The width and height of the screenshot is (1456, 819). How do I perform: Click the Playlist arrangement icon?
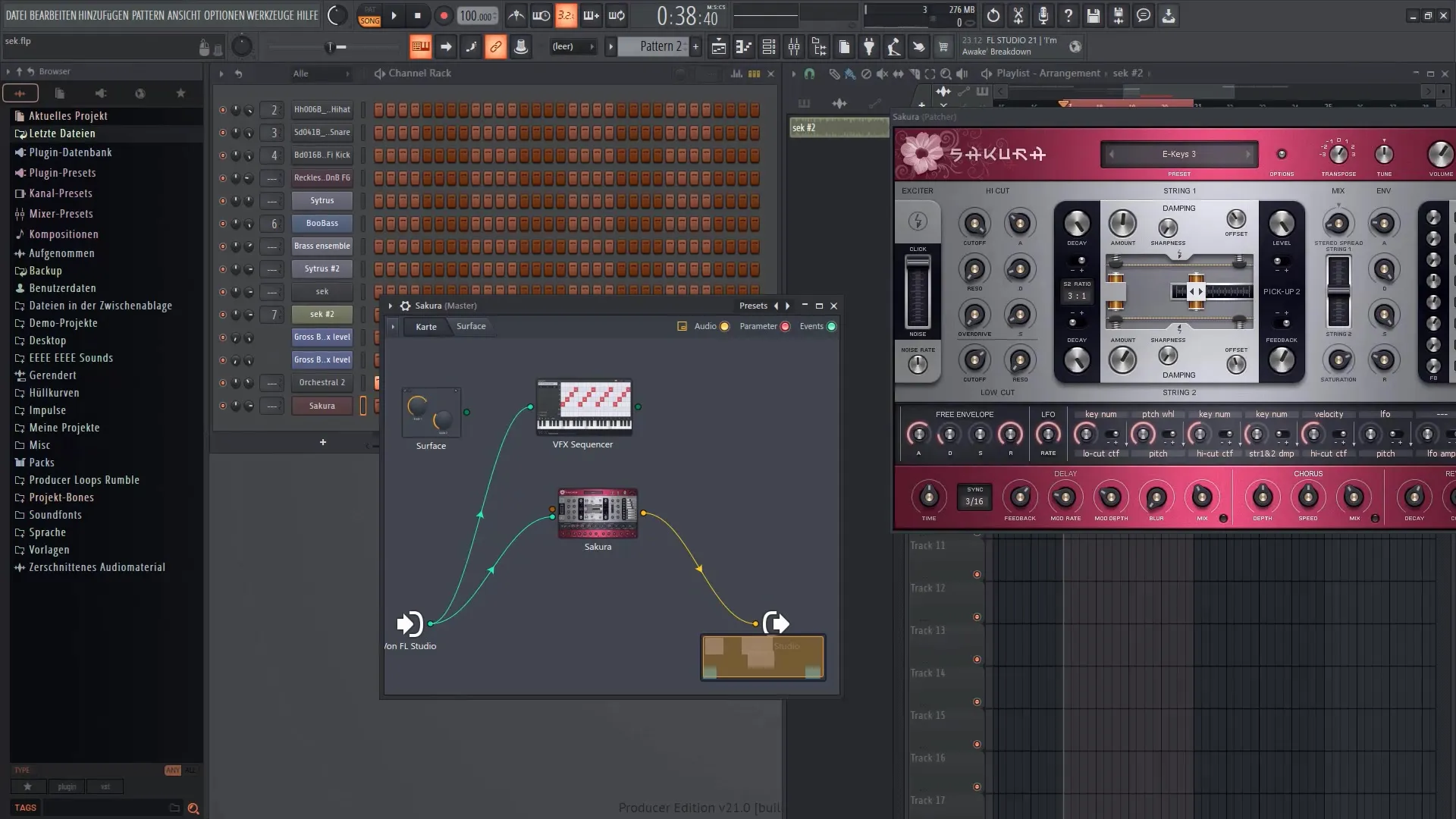[x=986, y=73]
